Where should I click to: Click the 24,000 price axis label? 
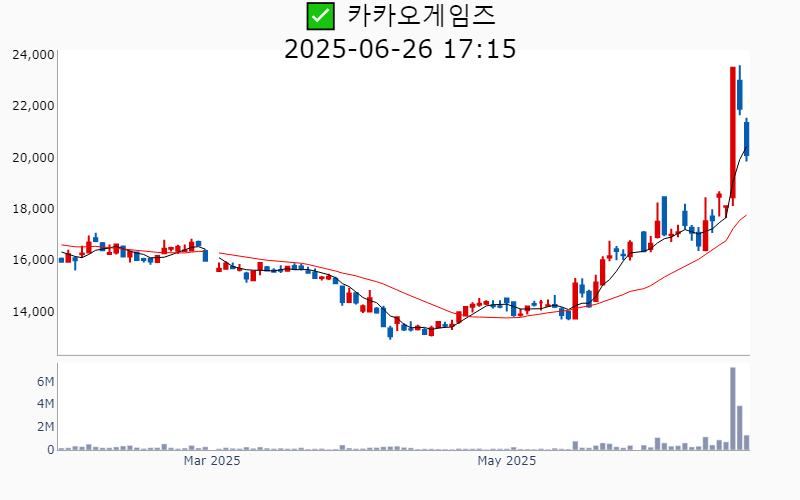(33, 55)
